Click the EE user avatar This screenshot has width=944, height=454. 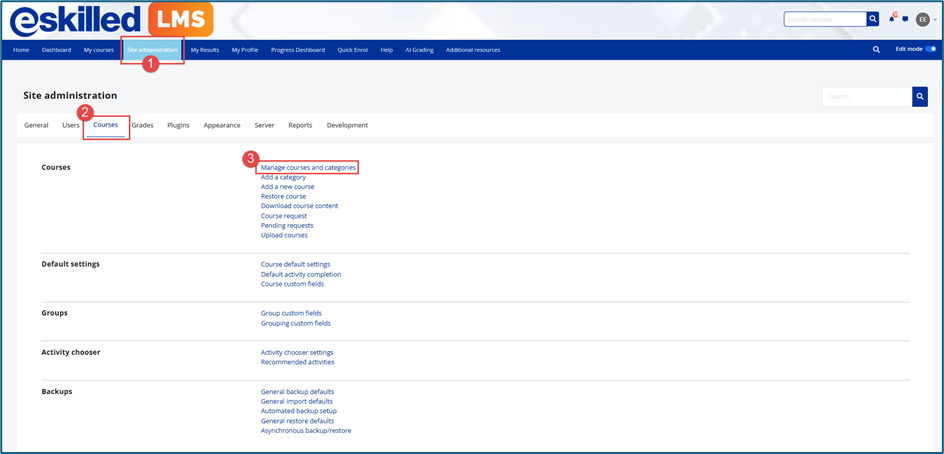(x=923, y=19)
